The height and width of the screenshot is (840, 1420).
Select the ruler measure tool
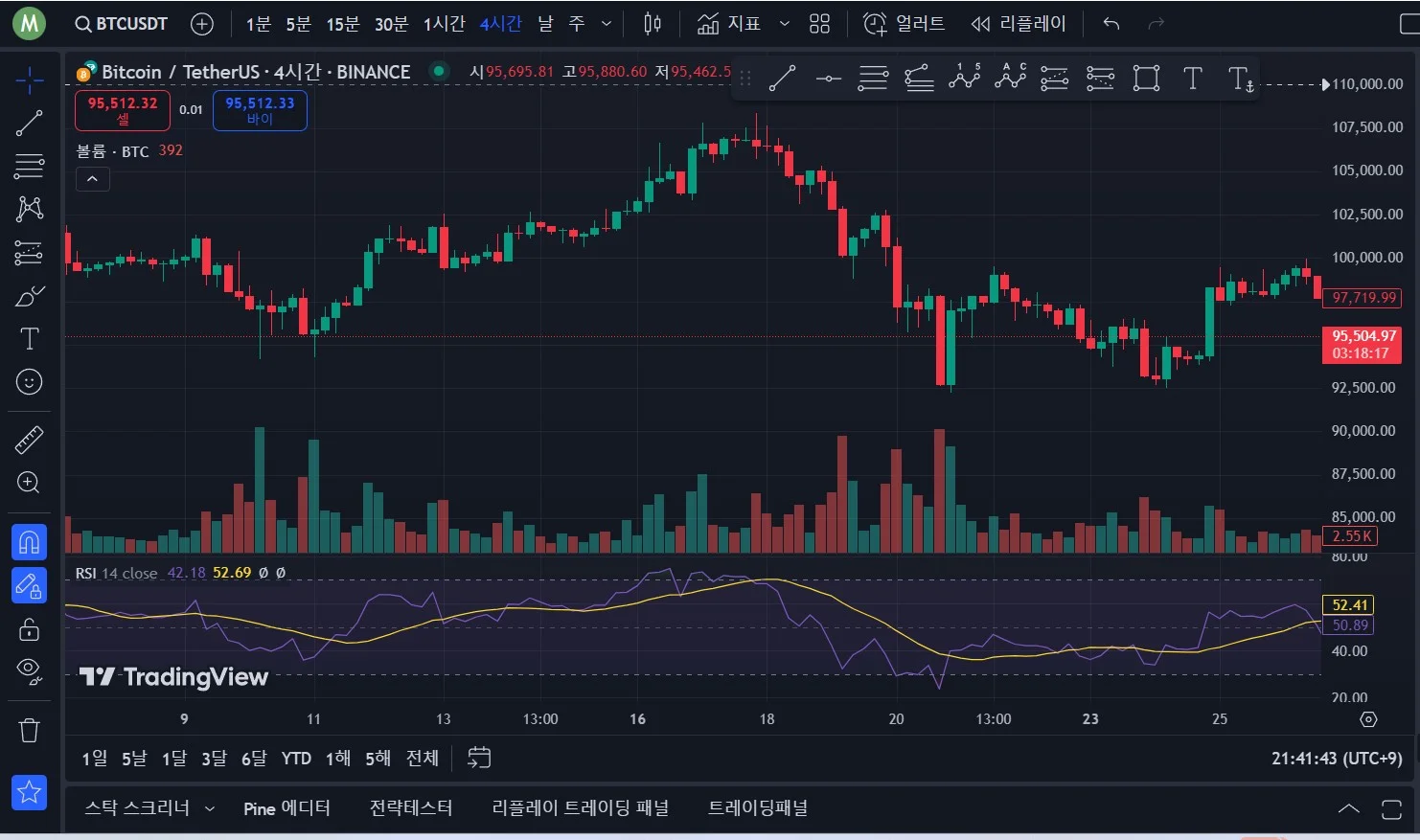(30, 440)
